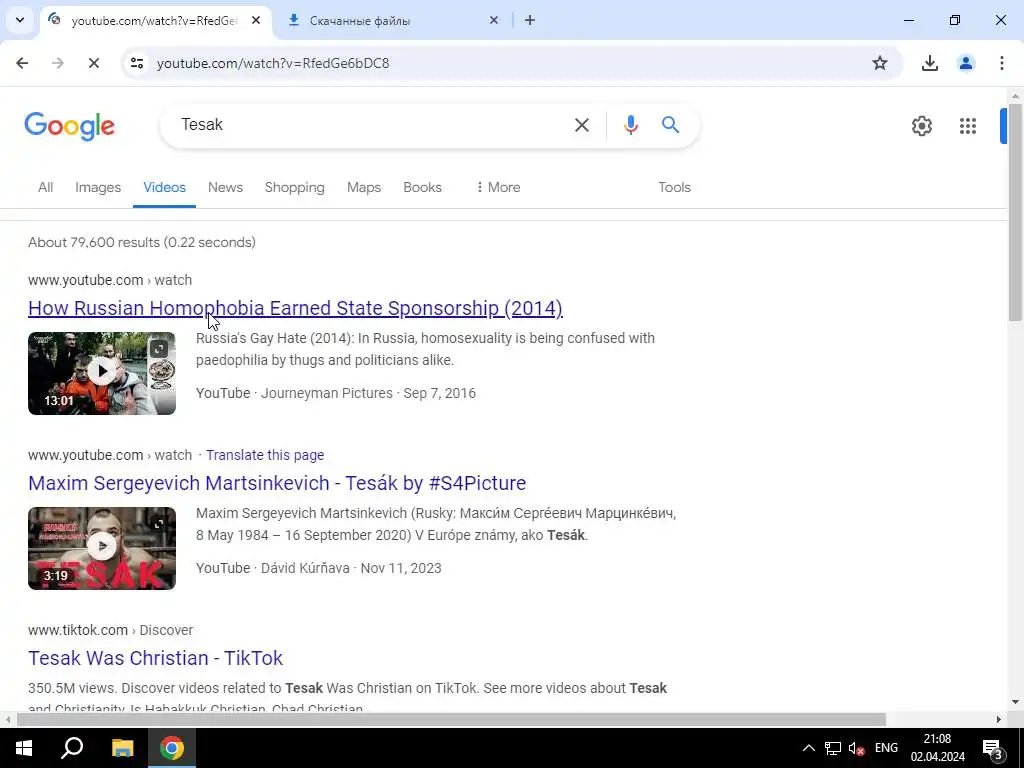Open Chrome downloads icon
Image resolution: width=1024 pixels, height=768 pixels.
(929, 63)
